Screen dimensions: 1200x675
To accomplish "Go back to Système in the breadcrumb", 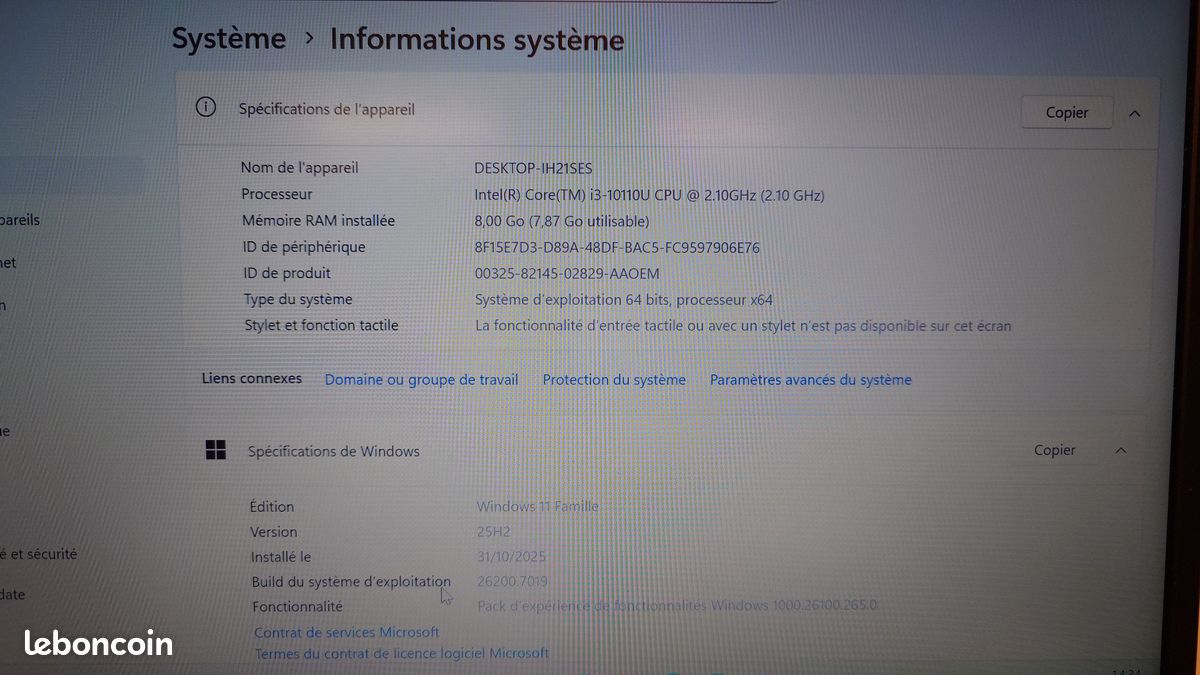I will pos(228,39).
